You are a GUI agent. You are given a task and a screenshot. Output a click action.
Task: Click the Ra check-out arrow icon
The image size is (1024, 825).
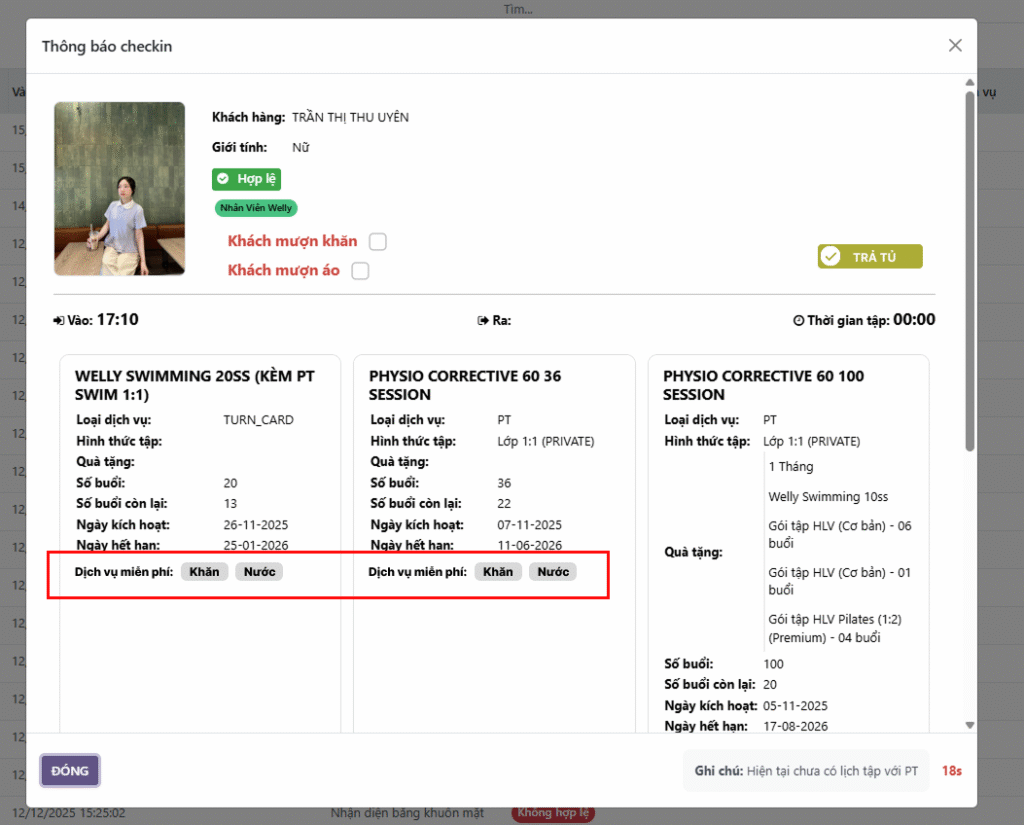tap(483, 321)
